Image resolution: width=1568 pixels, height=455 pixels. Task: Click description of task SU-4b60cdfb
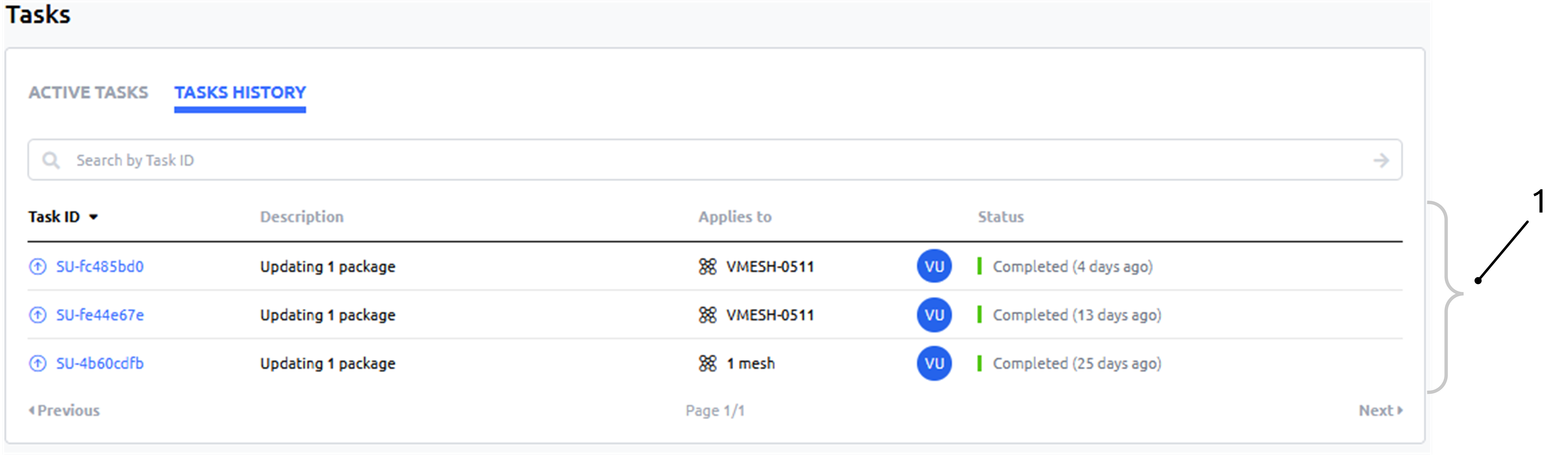click(x=328, y=364)
